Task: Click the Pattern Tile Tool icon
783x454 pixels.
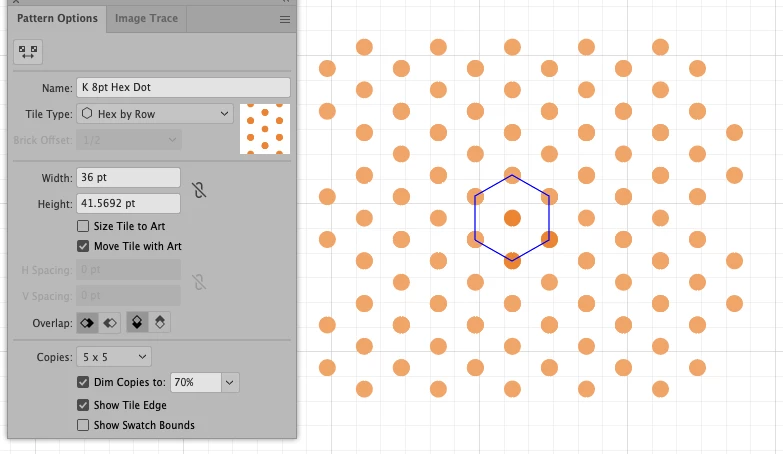Action: click(x=28, y=52)
